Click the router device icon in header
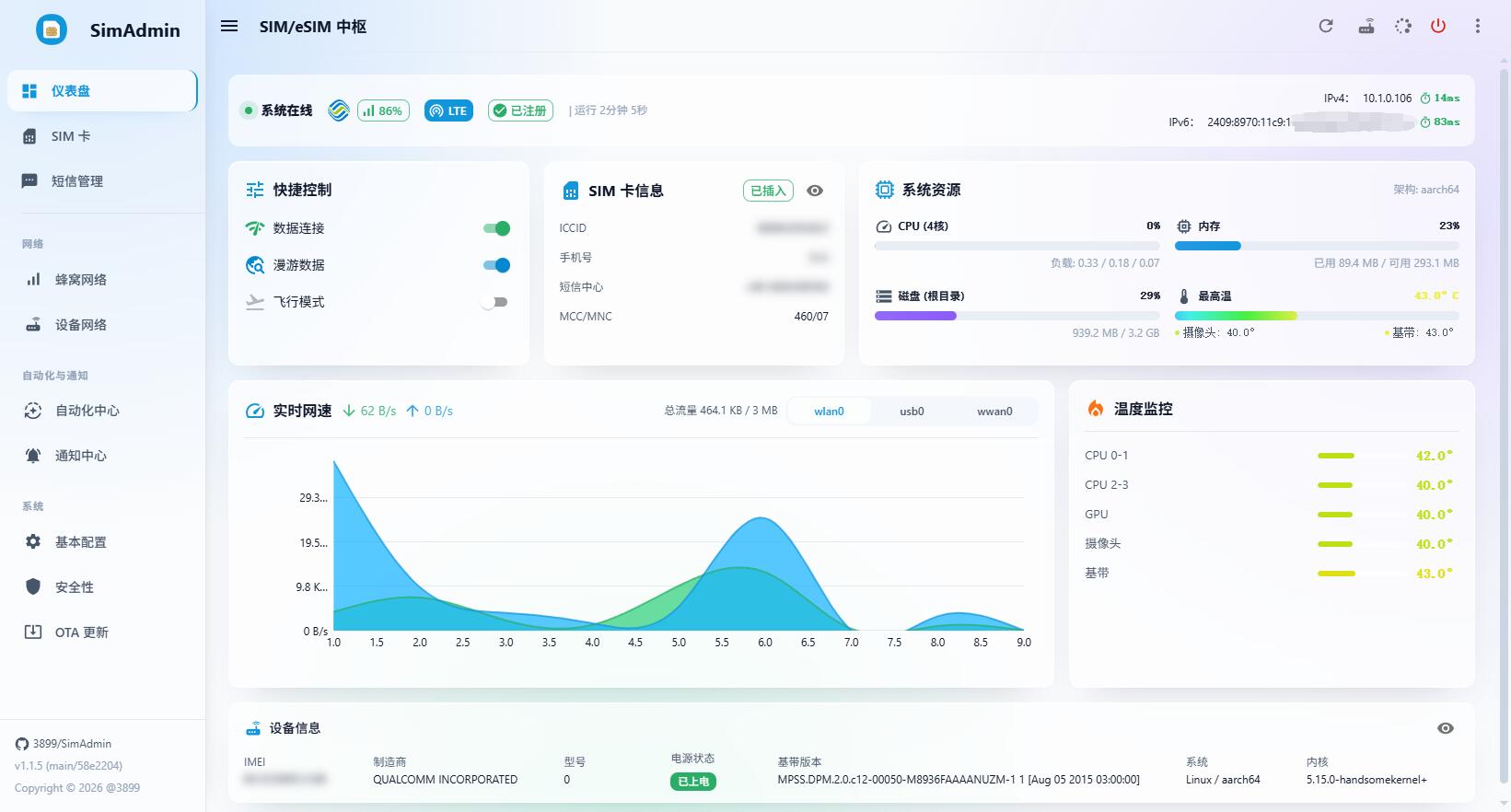 click(x=1366, y=26)
